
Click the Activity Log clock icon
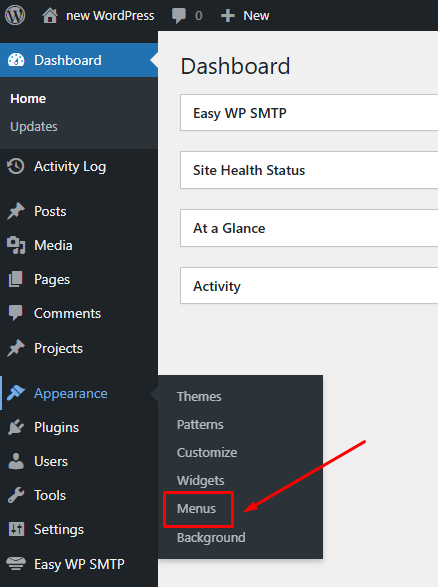(16, 166)
